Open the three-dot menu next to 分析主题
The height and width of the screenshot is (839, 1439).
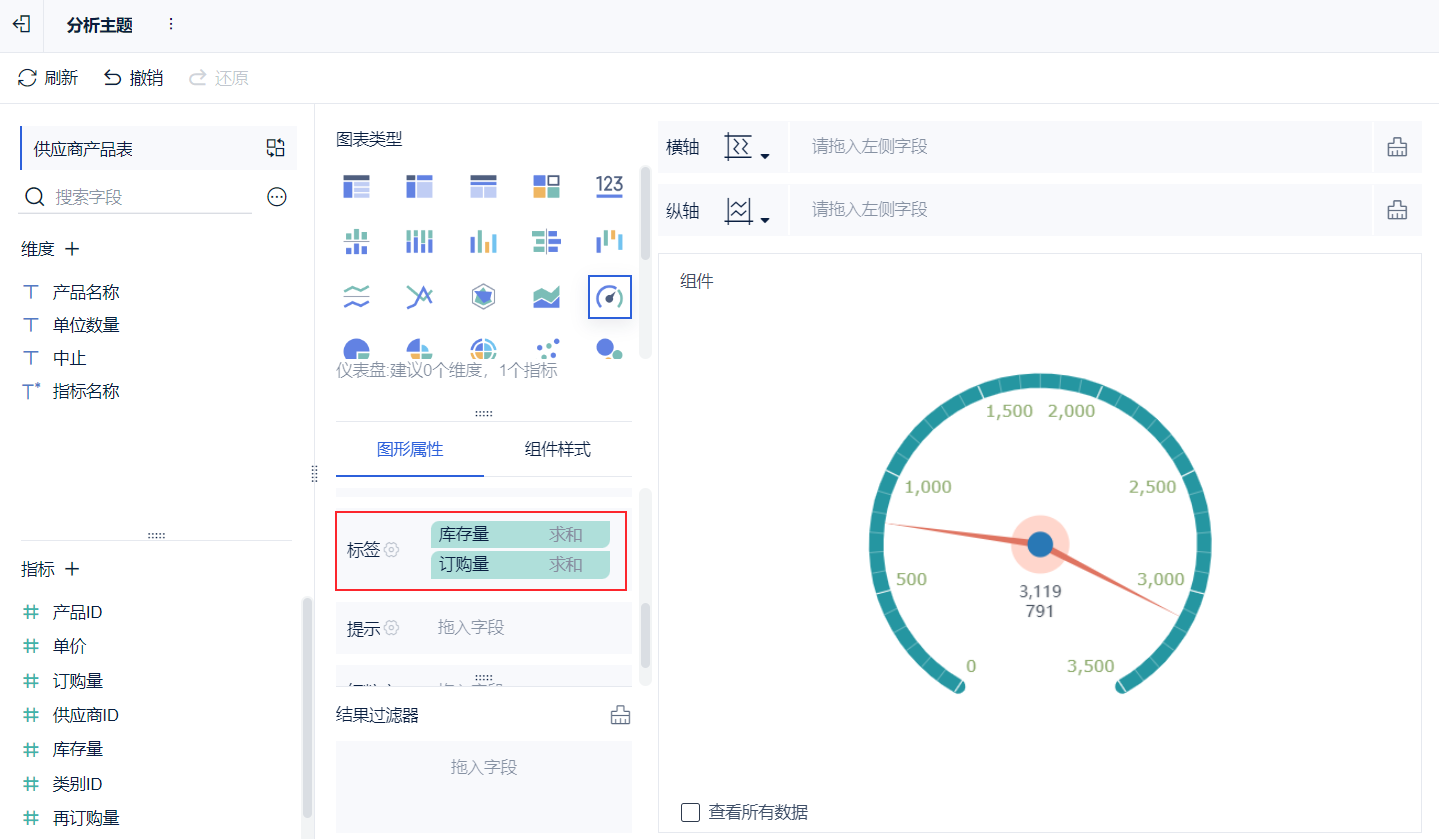coord(170,25)
